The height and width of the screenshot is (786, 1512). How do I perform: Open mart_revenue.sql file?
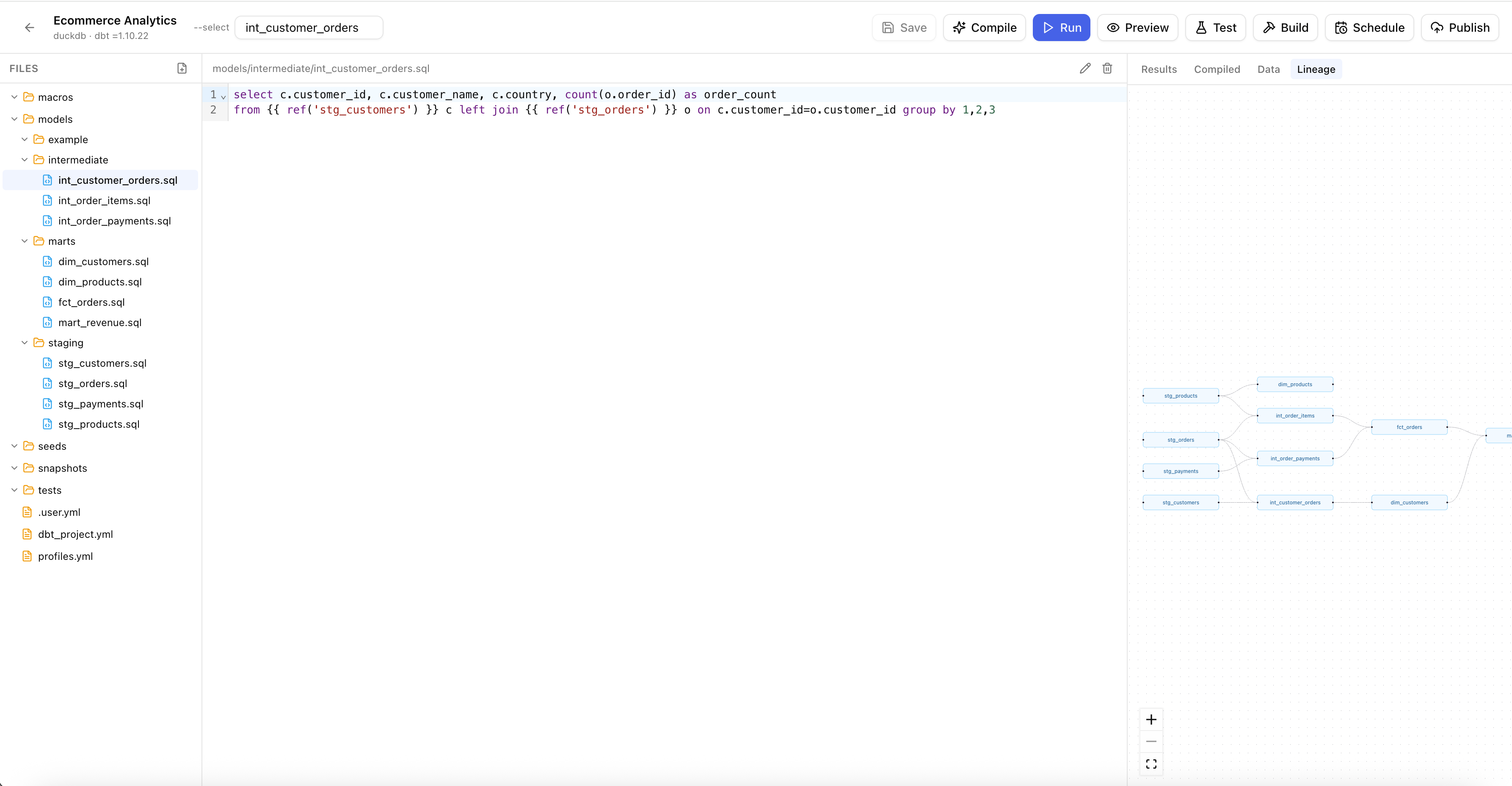(100, 323)
